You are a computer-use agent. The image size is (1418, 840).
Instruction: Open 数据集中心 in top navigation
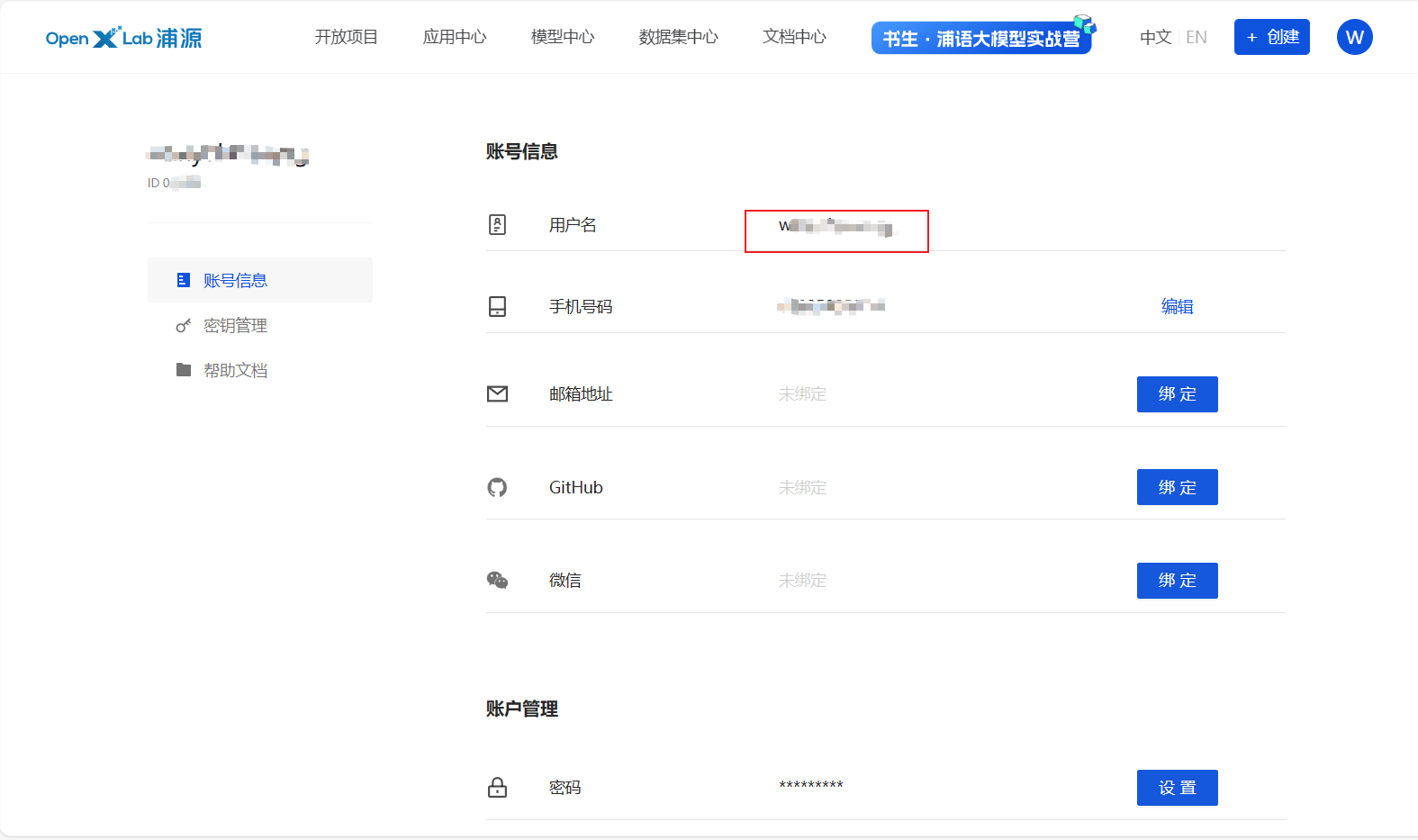678,37
